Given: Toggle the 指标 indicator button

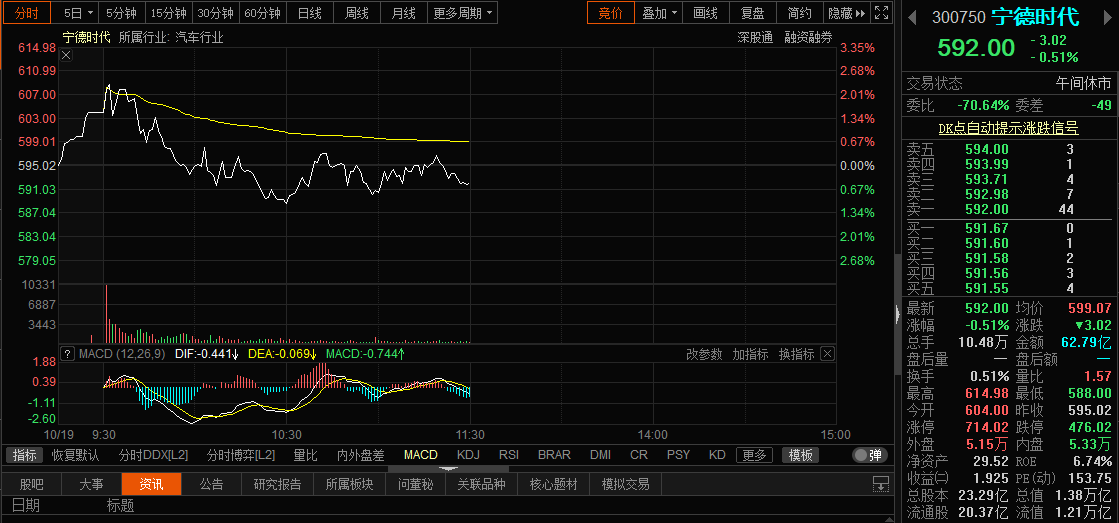Looking at the screenshot, I should [25, 455].
